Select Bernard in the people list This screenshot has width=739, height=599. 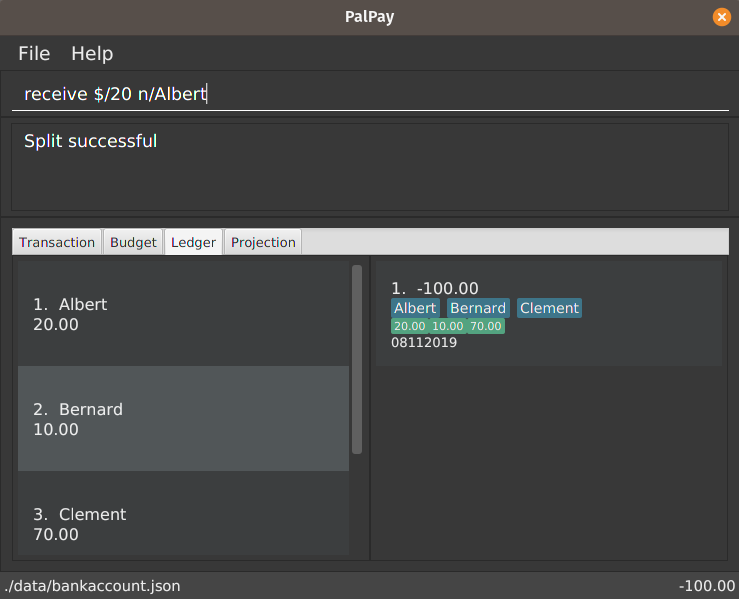183,418
